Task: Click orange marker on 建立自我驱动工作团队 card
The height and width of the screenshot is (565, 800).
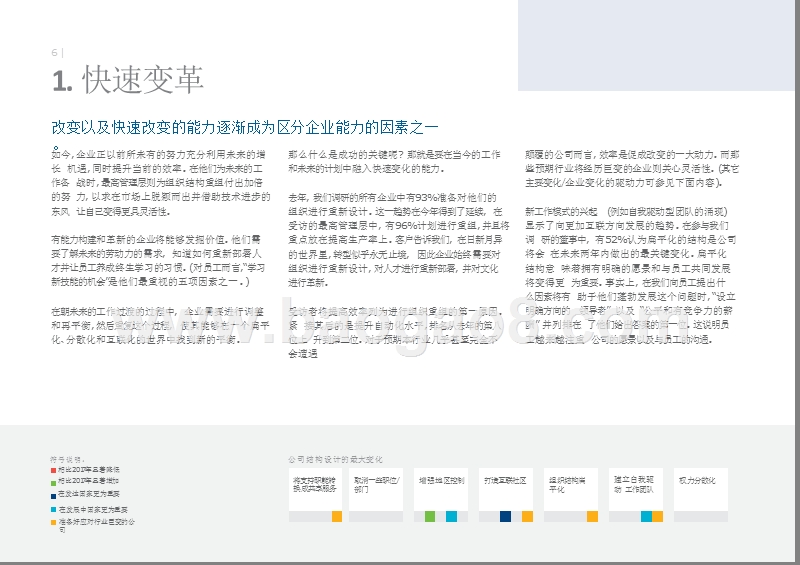Action: 658,516
